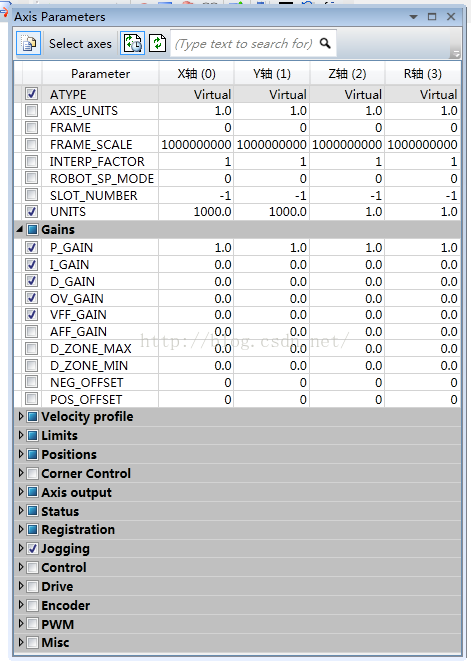Image resolution: width=471 pixels, height=661 pixels.
Task: Select ATYPE Virtual cell for R axis
Action: (423, 94)
